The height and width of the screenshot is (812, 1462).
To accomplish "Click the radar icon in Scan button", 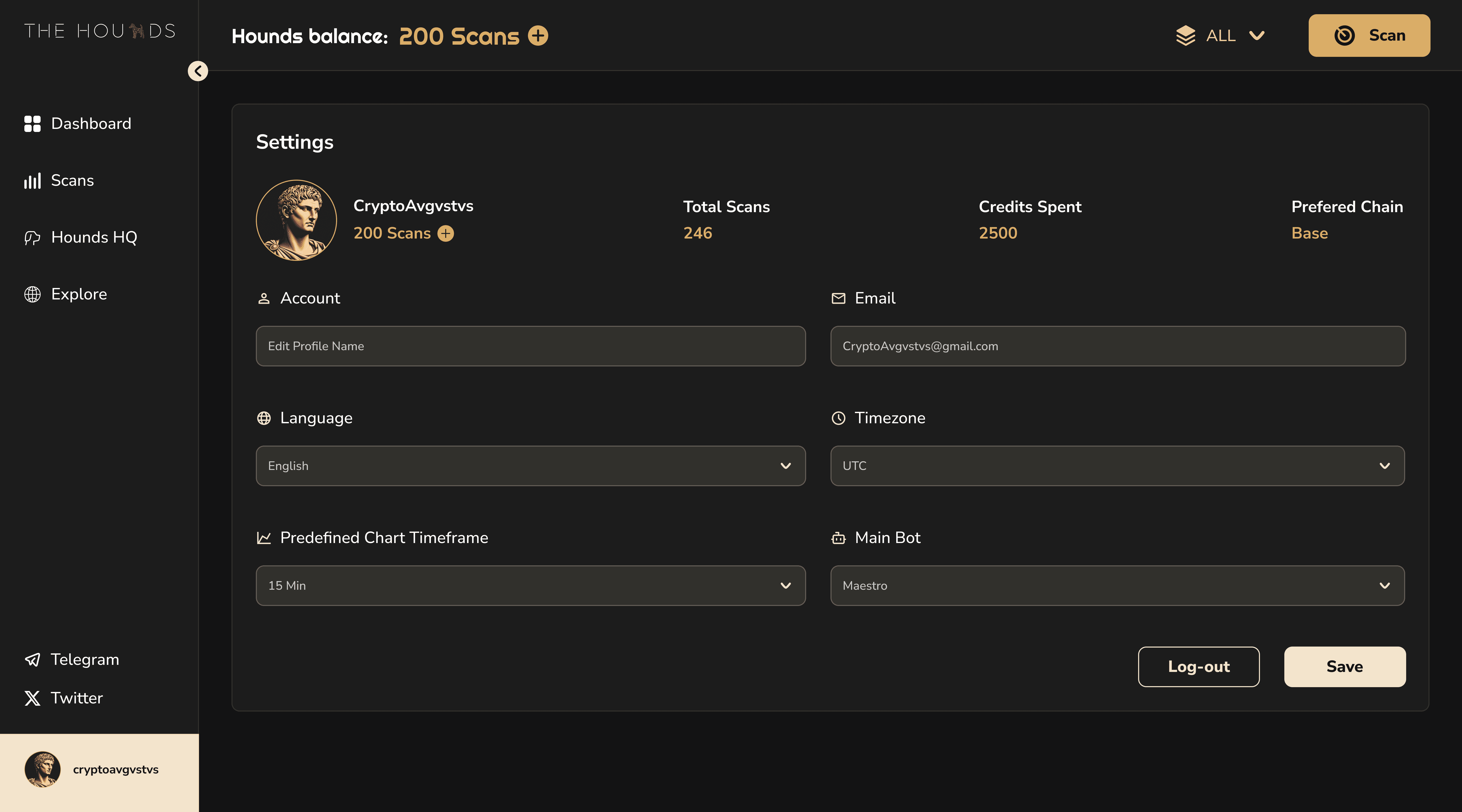I will (1344, 35).
